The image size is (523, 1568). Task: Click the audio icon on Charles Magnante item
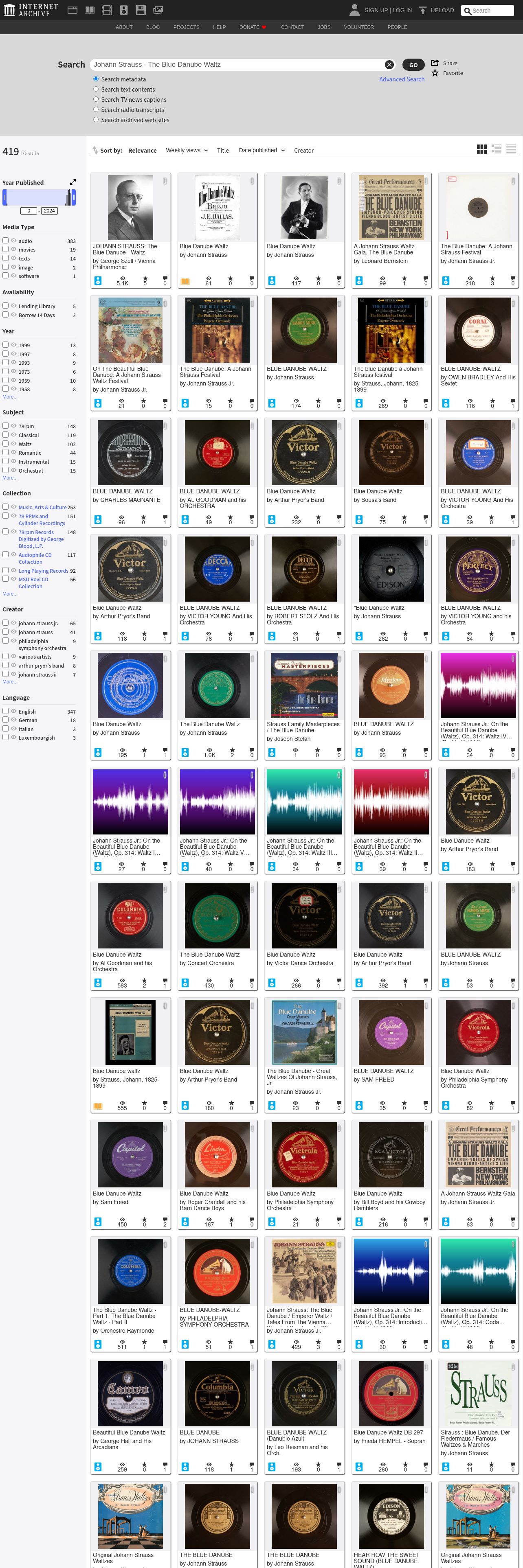pos(97,519)
